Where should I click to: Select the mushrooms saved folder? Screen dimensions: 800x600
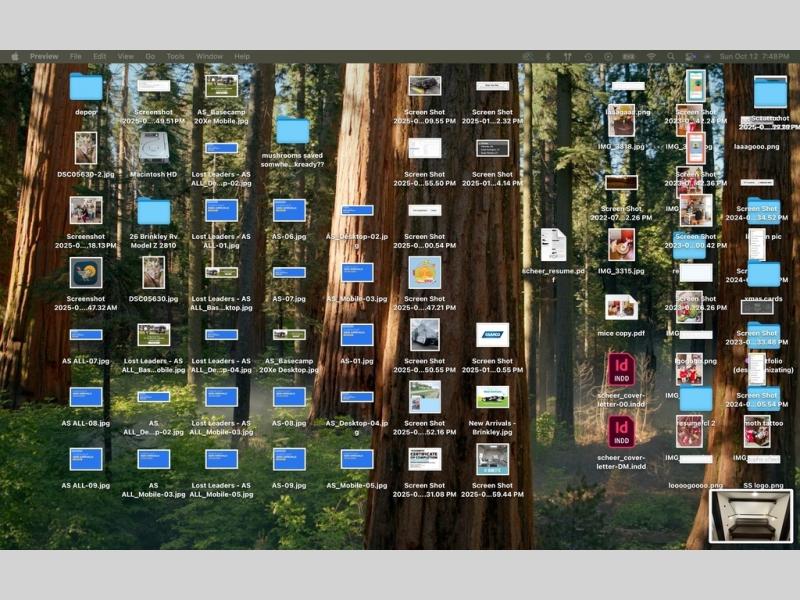(292, 131)
